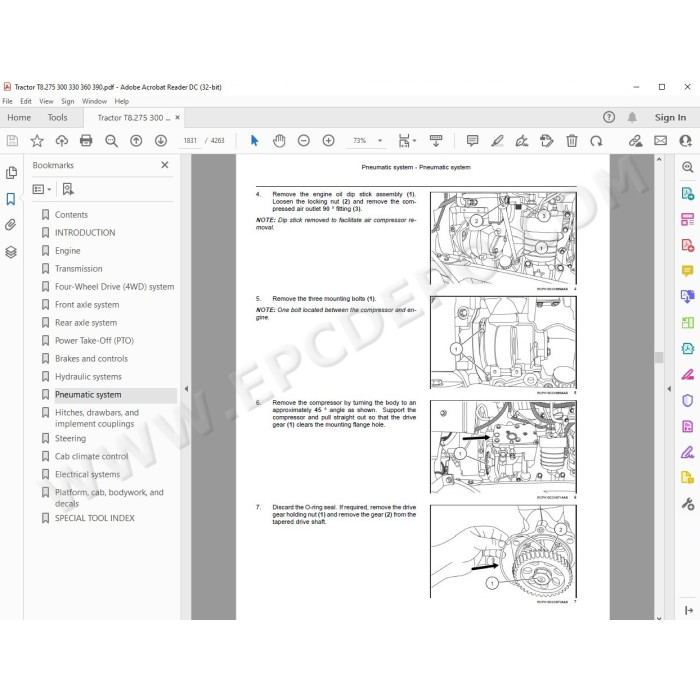The width and height of the screenshot is (700, 700).
Task: Delete with the trash can icon
Action: [571, 141]
